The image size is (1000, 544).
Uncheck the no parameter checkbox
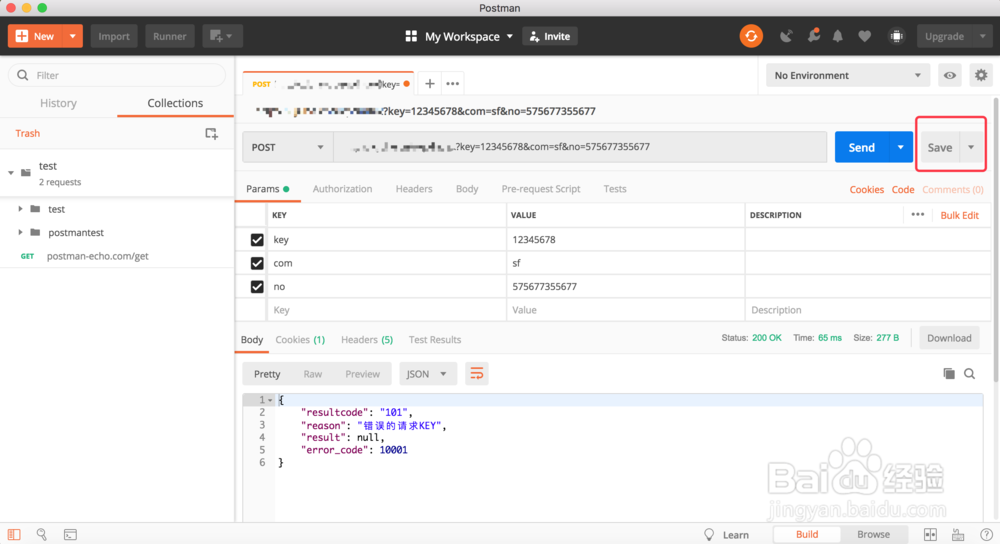pyautogui.click(x=257, y=286)
